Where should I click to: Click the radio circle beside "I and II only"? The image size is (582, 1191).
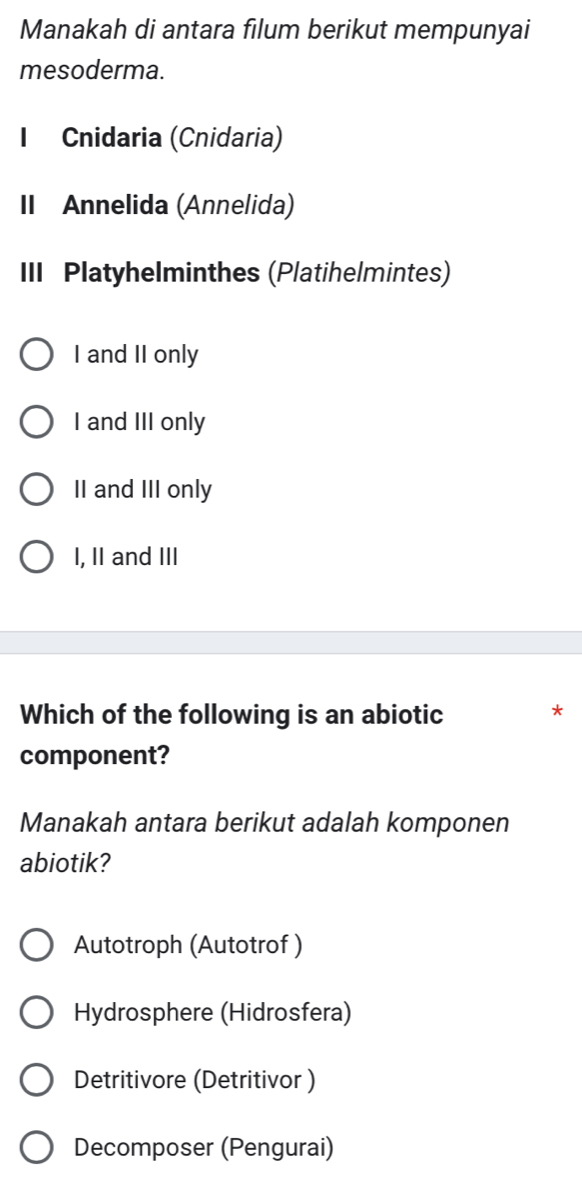[37, 354]
